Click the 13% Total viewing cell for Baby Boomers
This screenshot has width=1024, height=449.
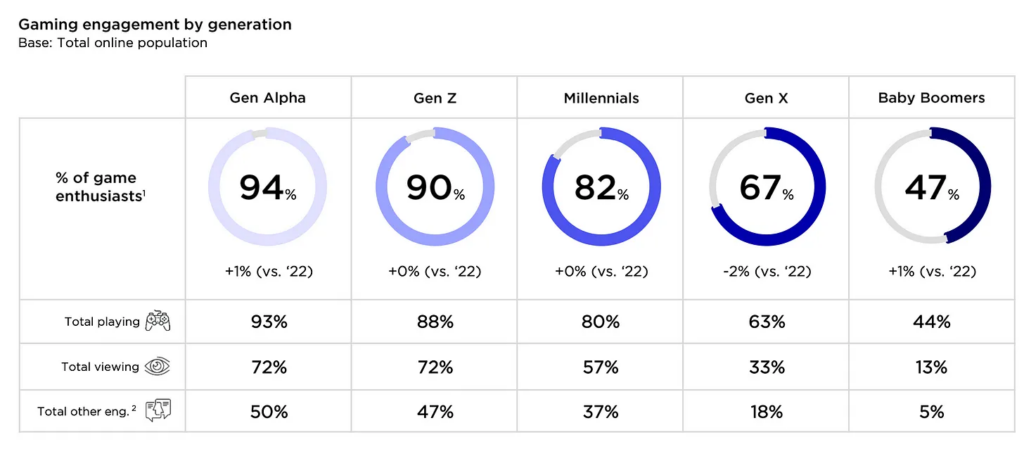click(932, 367)
